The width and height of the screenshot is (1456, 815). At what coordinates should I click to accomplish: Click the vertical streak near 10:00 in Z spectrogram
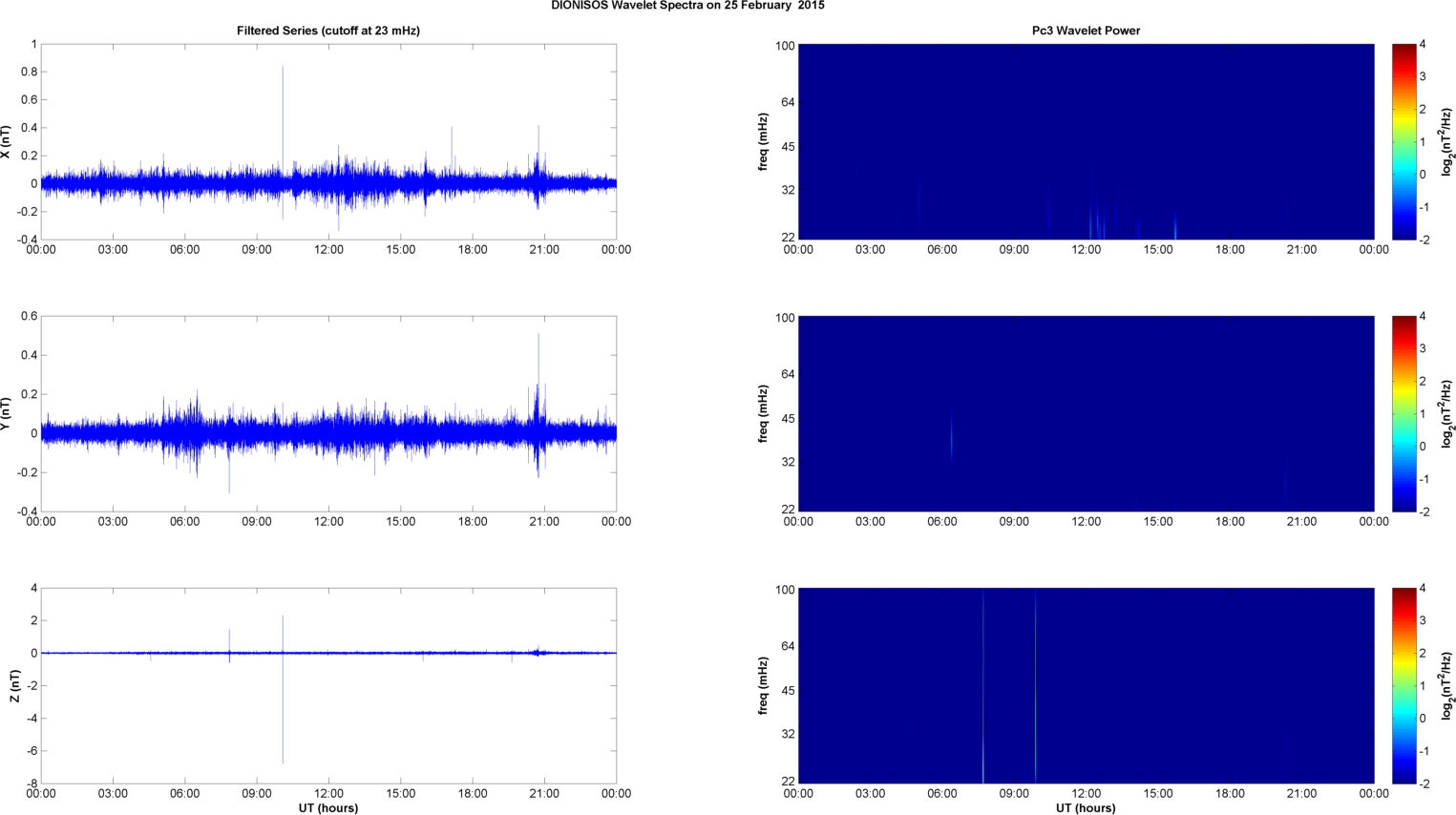[1035, 685]
